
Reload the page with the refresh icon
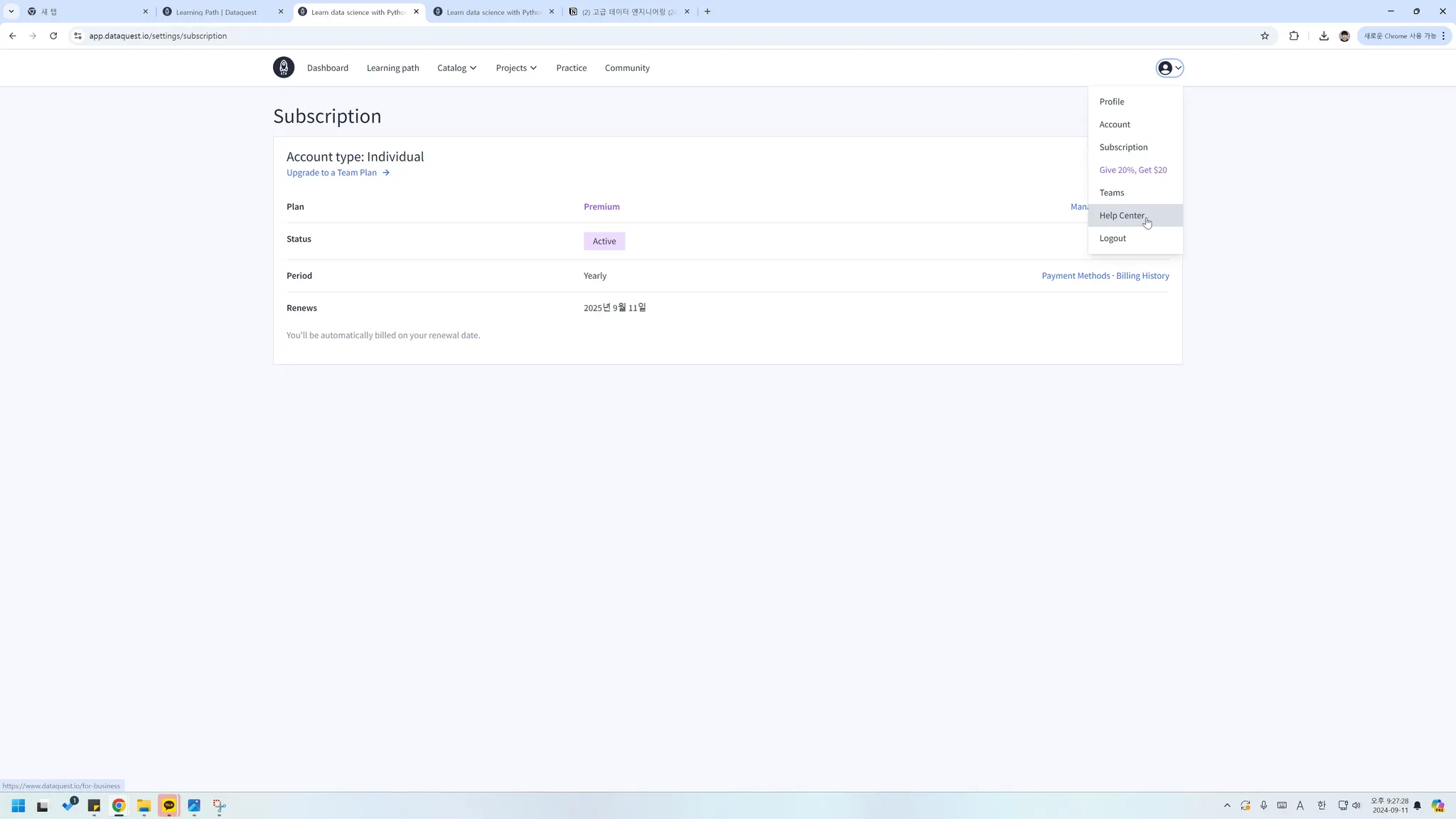pos(53,36)
